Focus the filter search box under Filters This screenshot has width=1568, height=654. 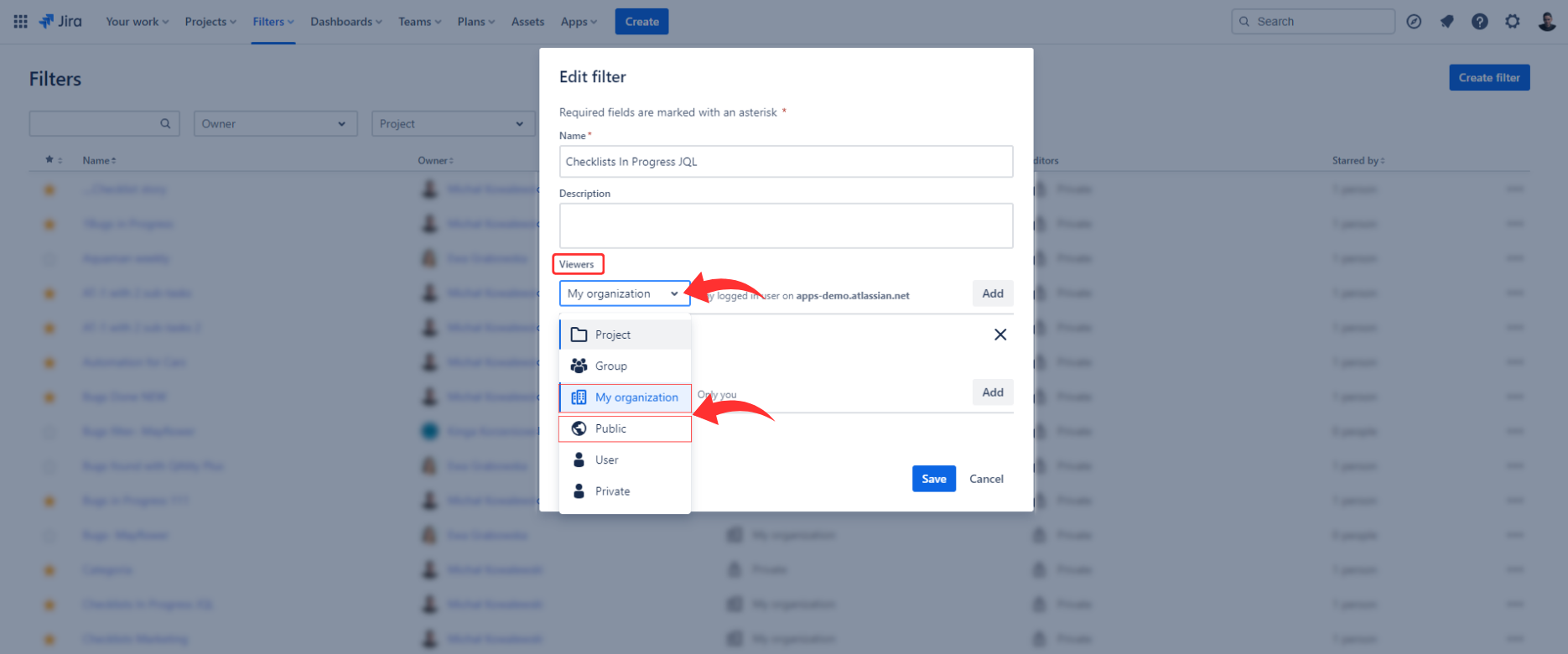tap(105, 124)
